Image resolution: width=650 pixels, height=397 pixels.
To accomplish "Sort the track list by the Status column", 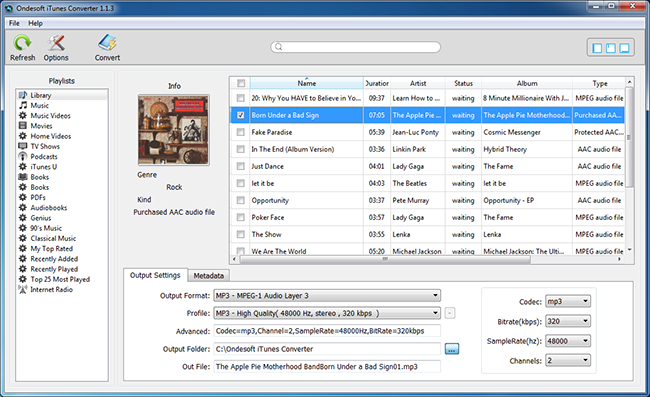I will coord(463,83).
